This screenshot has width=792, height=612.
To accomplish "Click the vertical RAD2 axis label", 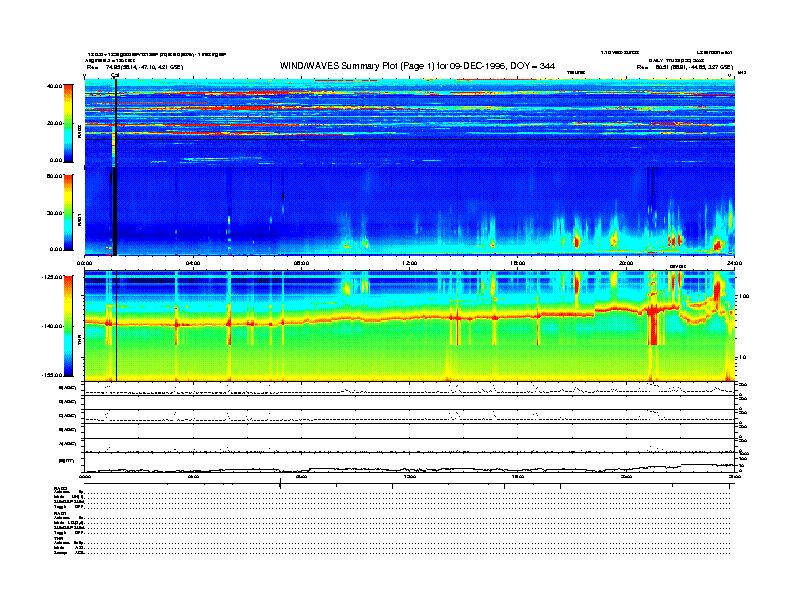I will click(x=79, y=133).
